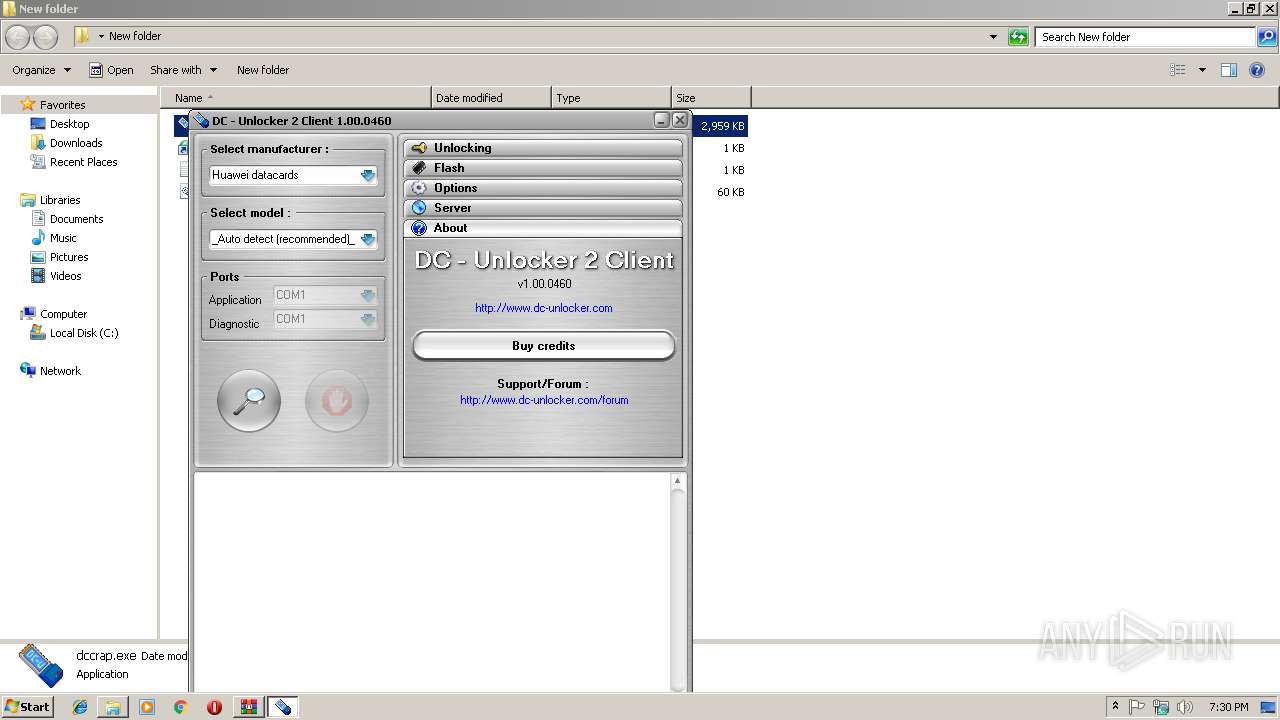Expand the Select model dropdown

click(368, 239)
